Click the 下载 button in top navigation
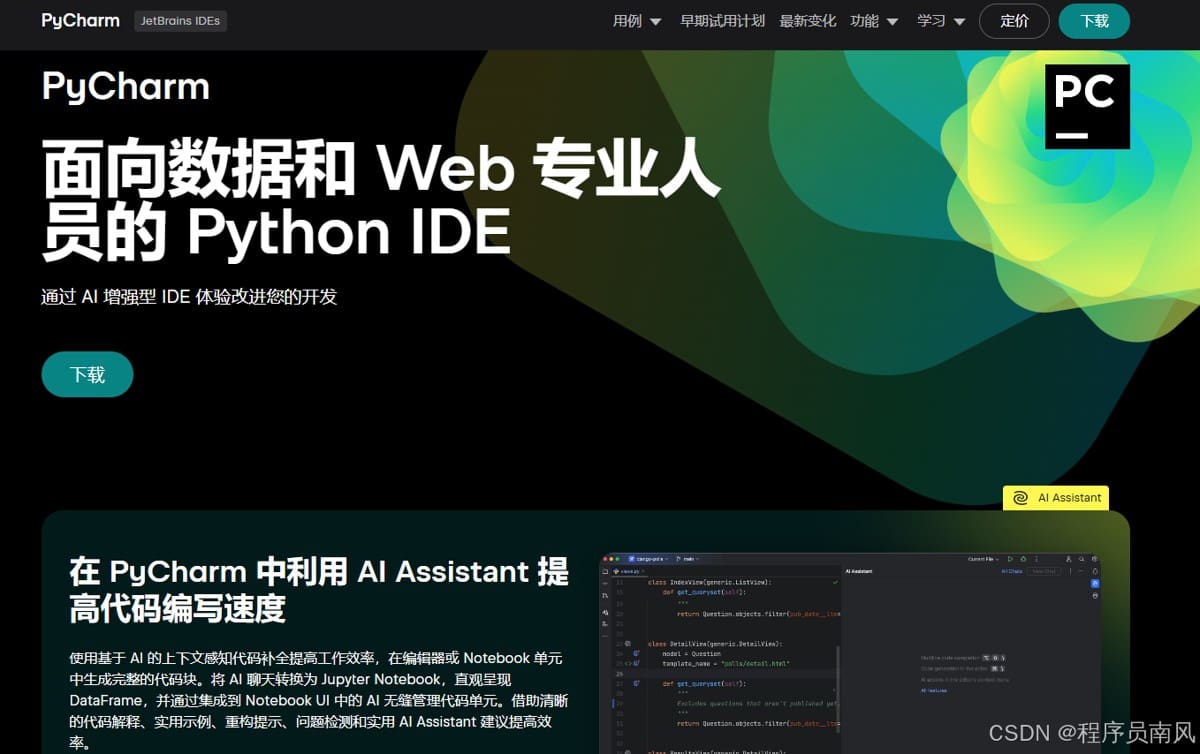 tap(1094, 21)
